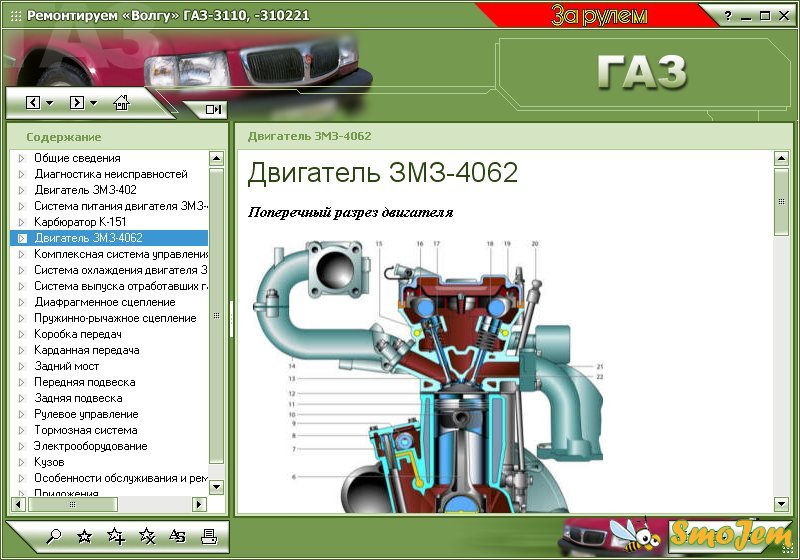Viewport: 800px width, 560px height.
Task: Click contents horizontal scroll-right arrow
Action: (x=199, y=504)
